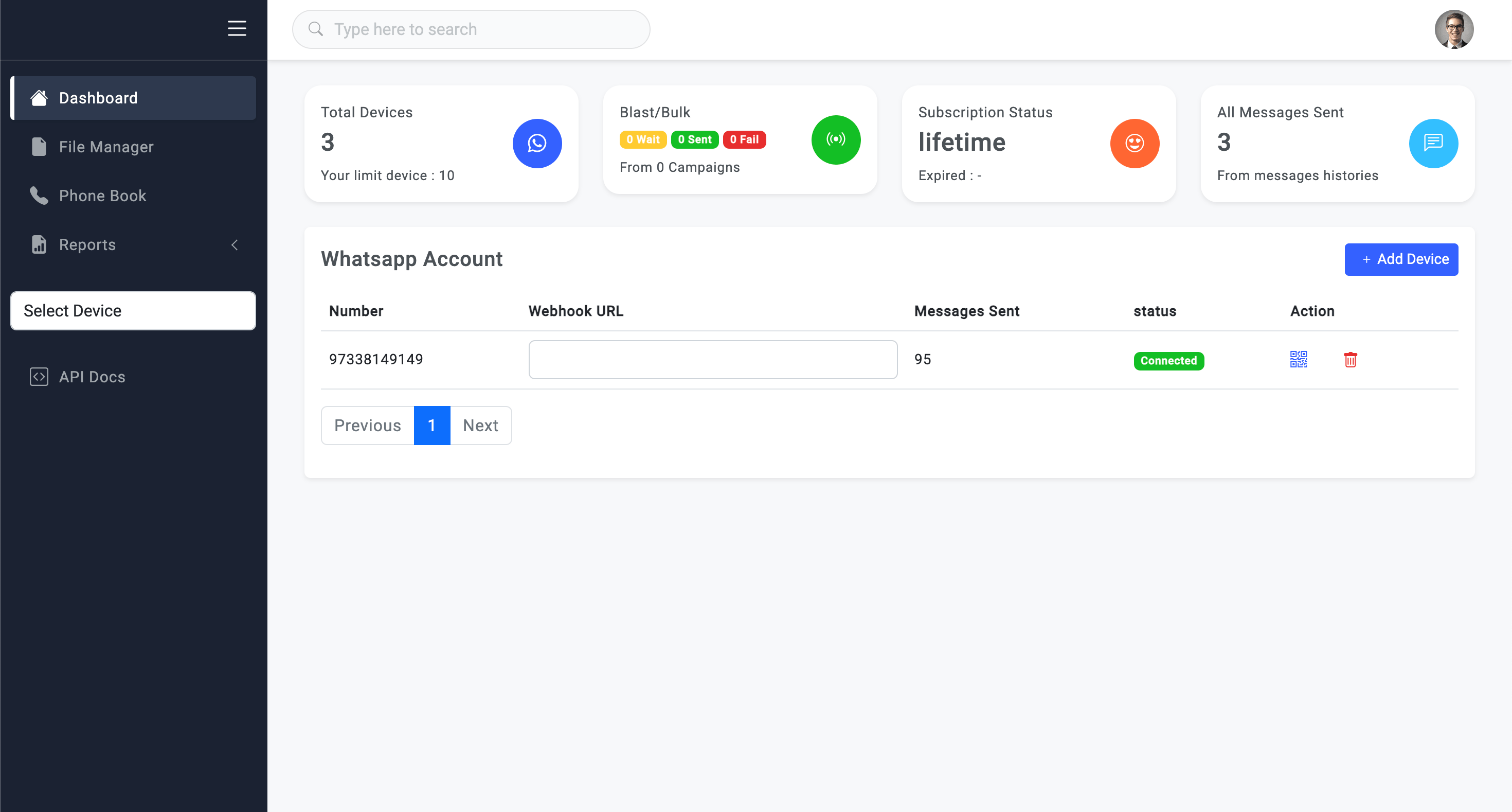This screenshot has width=1512, height=812.
Task: Click the QR code icon for device
Action: 1299,359
